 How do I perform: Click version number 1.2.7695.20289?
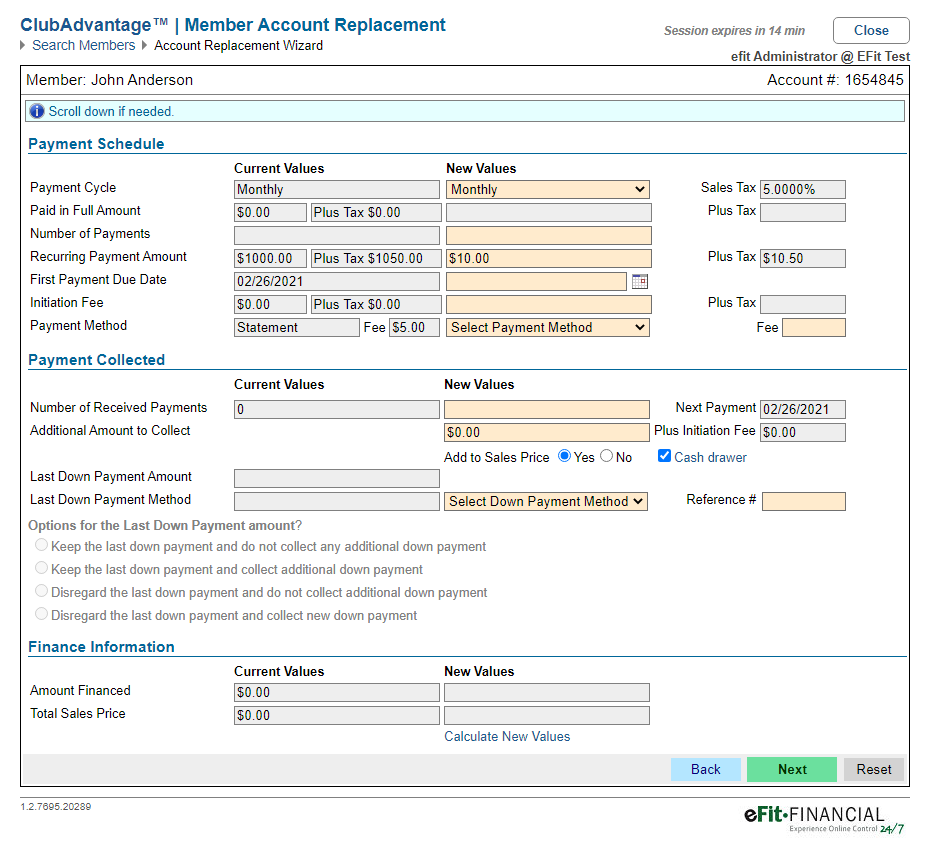click(x=56, y=807)
